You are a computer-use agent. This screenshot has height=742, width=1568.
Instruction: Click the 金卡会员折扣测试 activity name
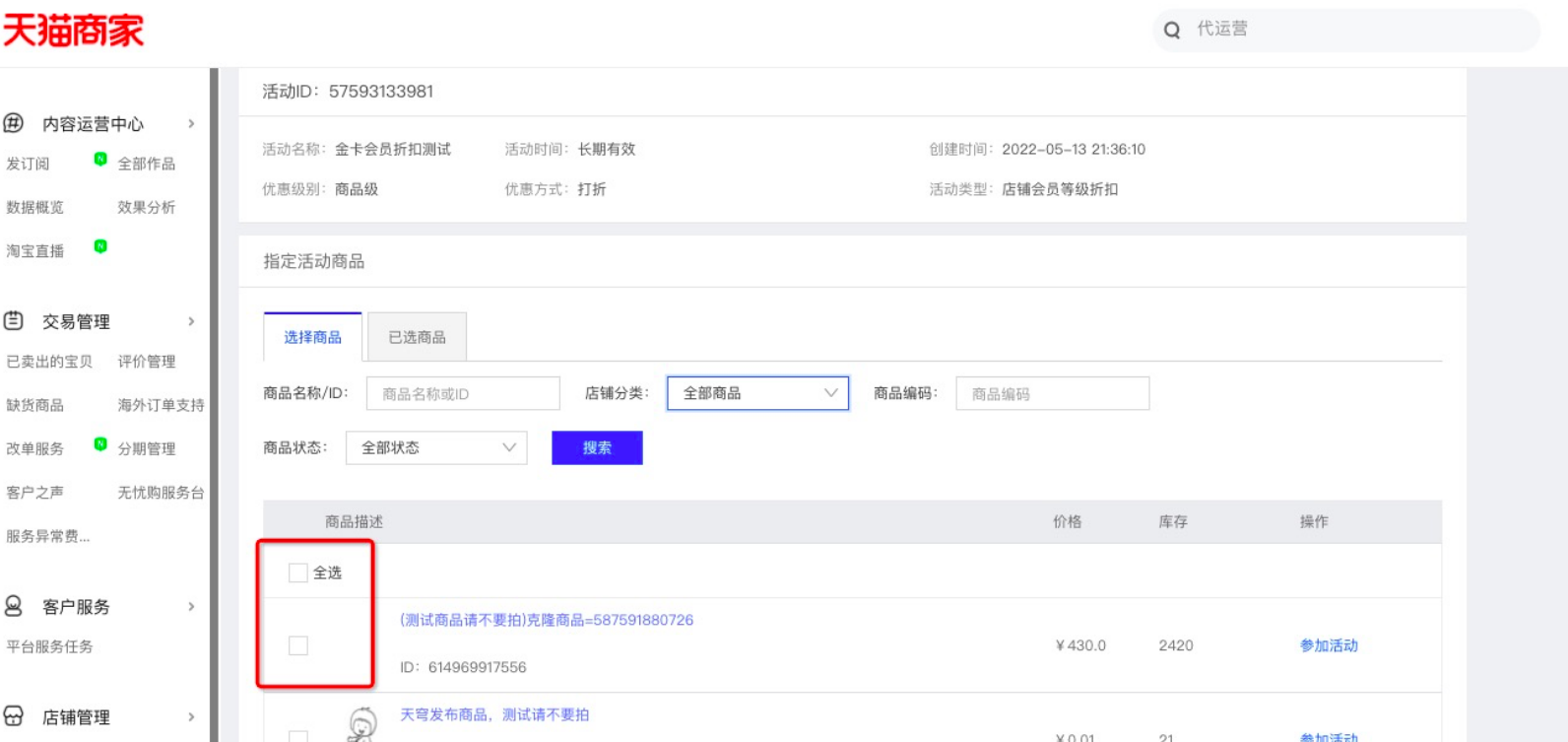[x=393, y=150]
